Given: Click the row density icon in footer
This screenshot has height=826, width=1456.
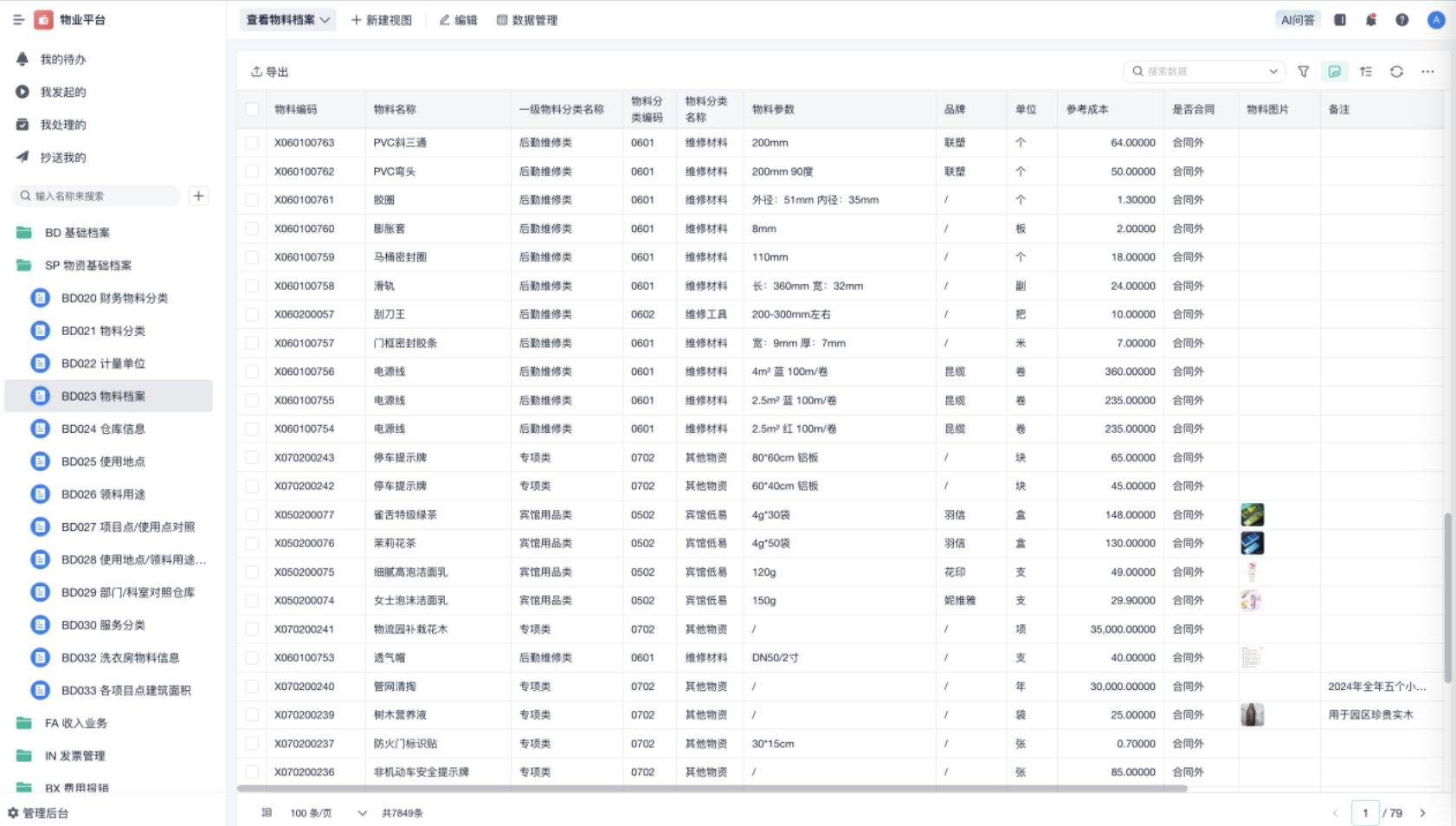Looking at the screenshot, I should [267, 812].
